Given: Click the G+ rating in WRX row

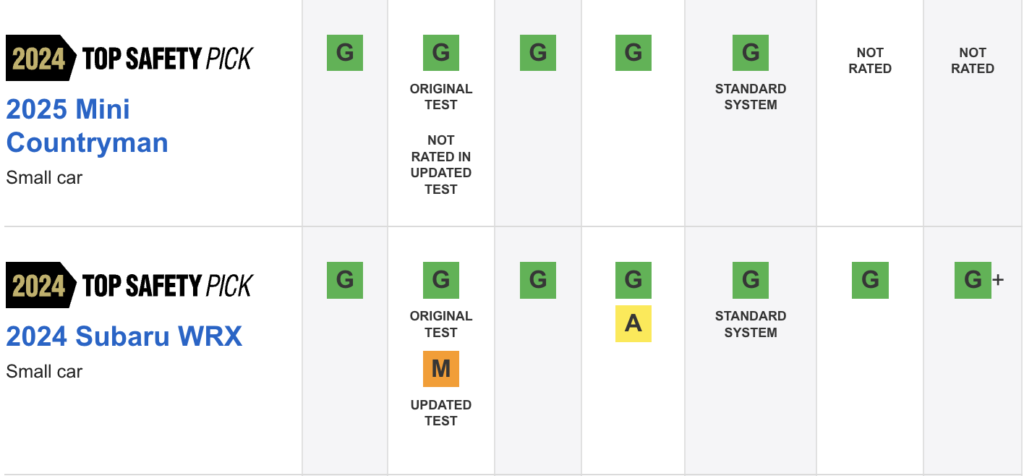Looking at the screenshot, I should click(x=978, y=280).
